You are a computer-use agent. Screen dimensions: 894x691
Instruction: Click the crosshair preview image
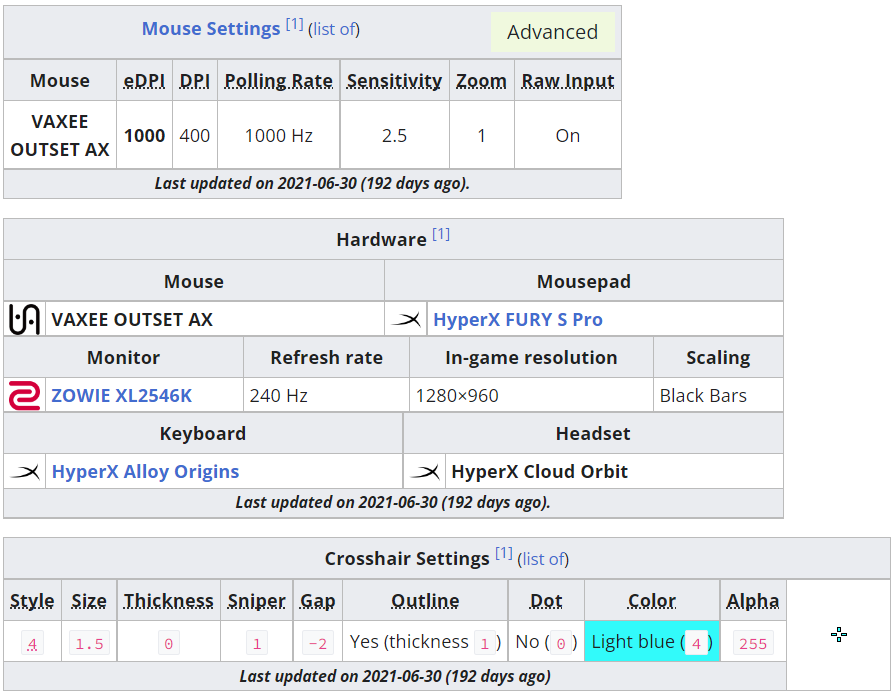(839, 634)
